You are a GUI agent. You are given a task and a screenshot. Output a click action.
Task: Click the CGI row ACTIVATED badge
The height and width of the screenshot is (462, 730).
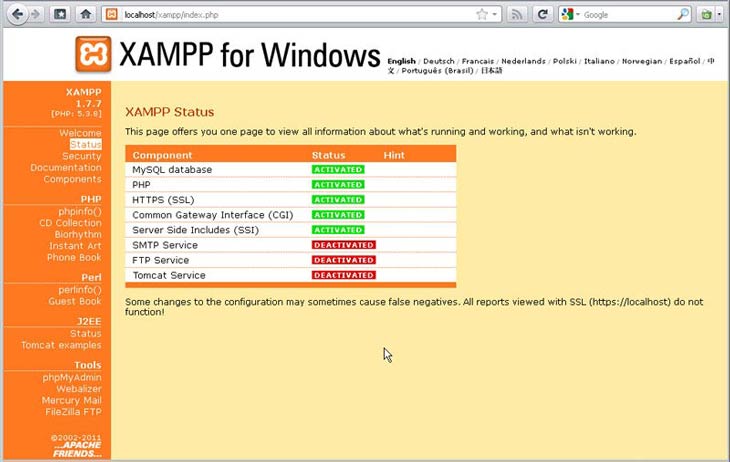[x=338, y=215]
